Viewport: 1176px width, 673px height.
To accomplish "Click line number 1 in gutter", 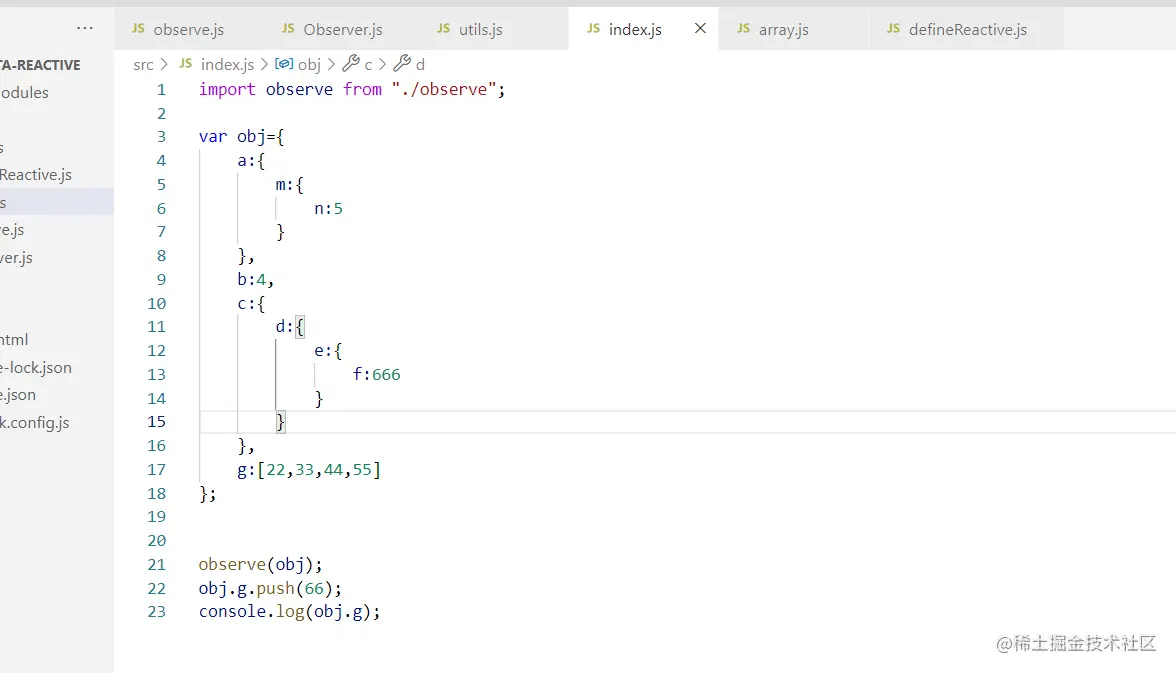I will pos(160,89).
